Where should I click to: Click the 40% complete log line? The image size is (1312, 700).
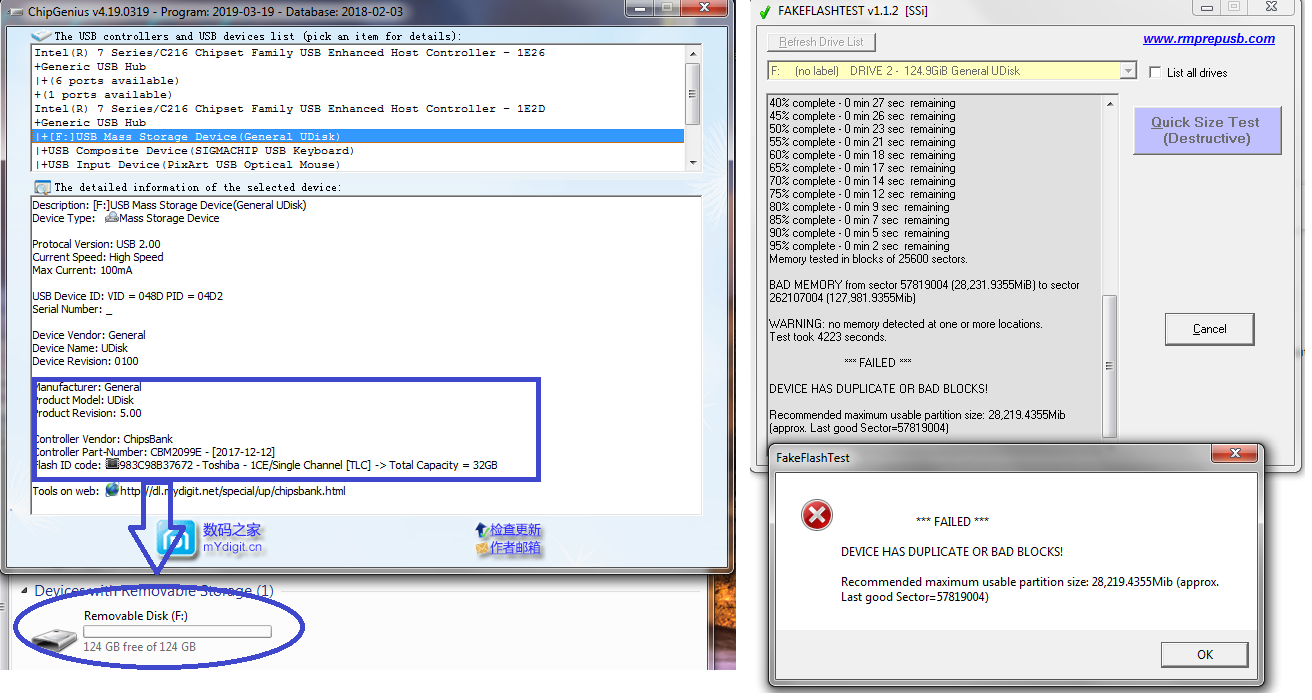tap(862, 103)
